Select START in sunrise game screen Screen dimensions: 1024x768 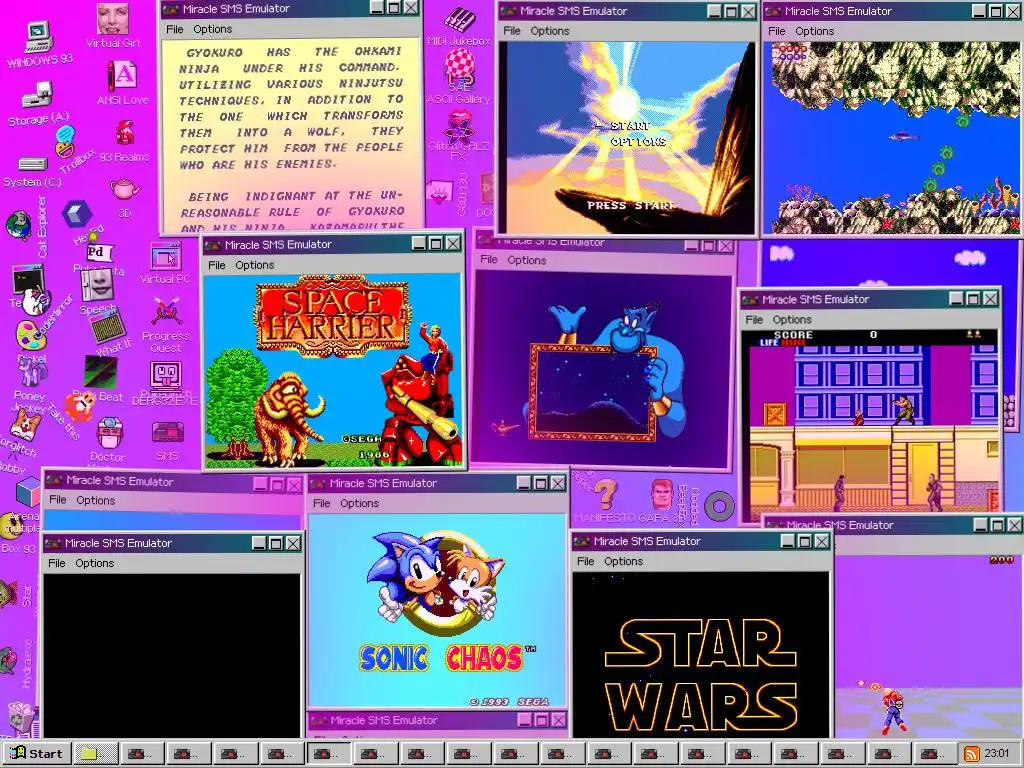coord(630,126)
